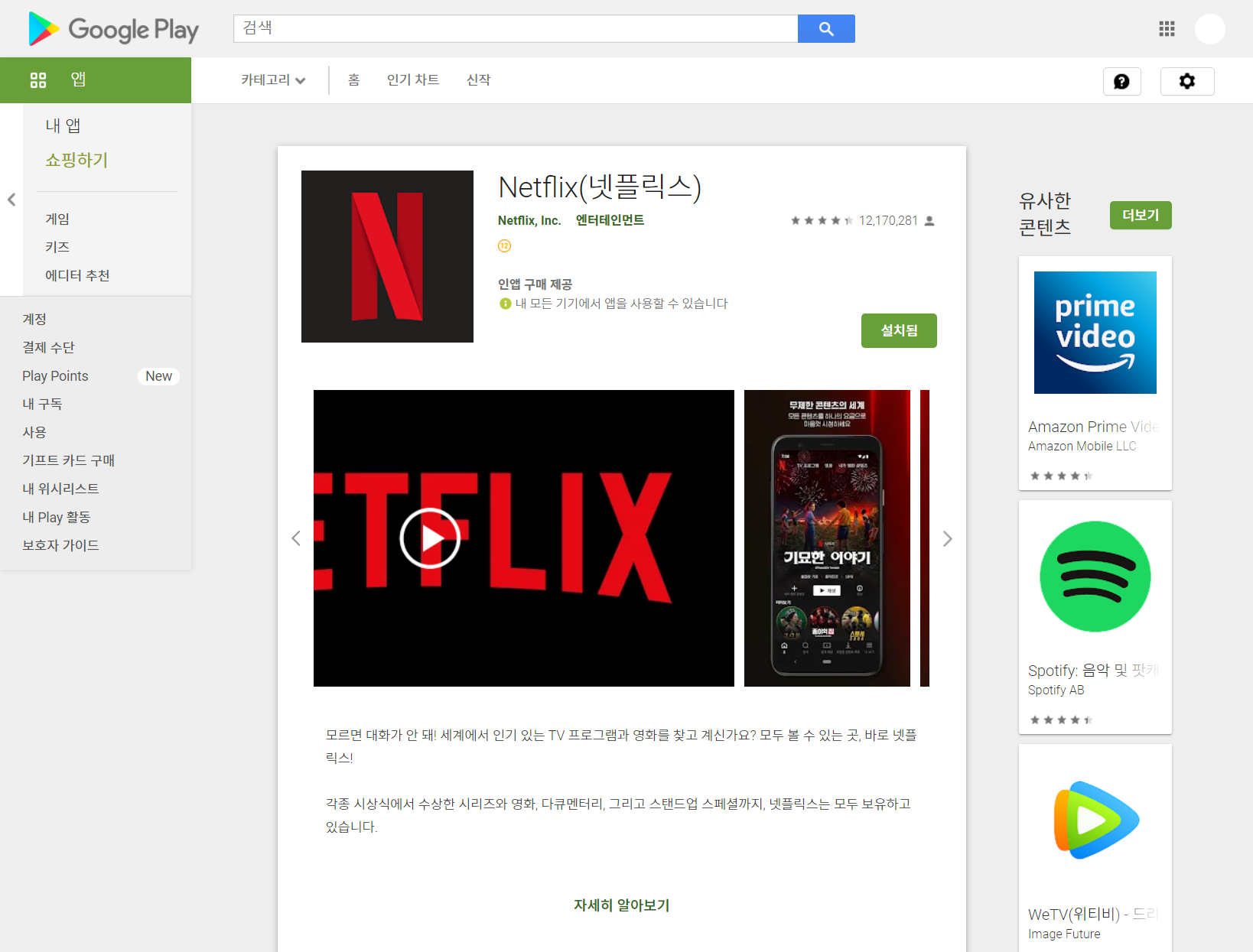Open the Amazon Prime Video title link
Screen dimensions: 1253x952
[1094, 427]
